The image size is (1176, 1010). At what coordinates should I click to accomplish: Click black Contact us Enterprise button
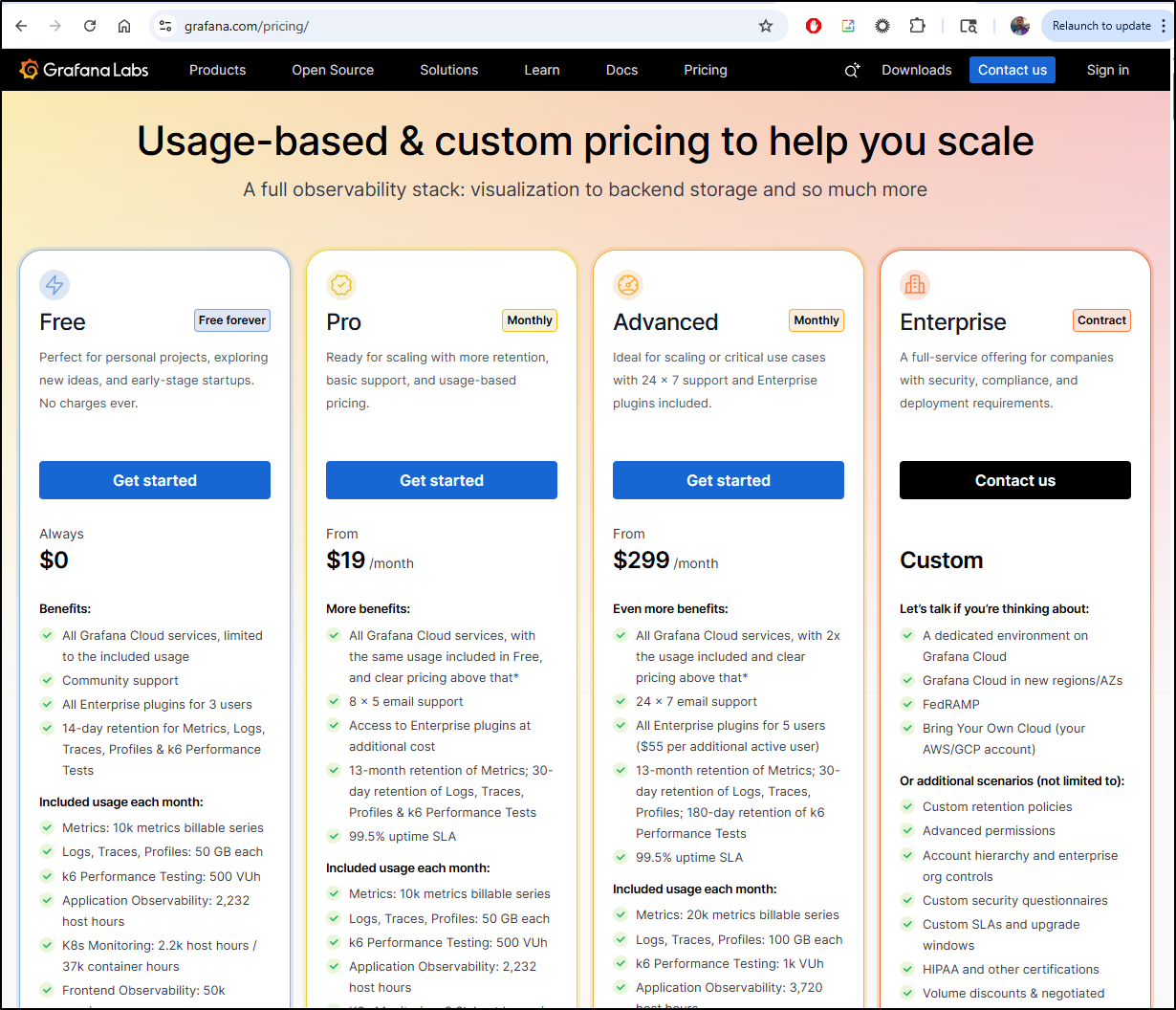(1015, 480)
